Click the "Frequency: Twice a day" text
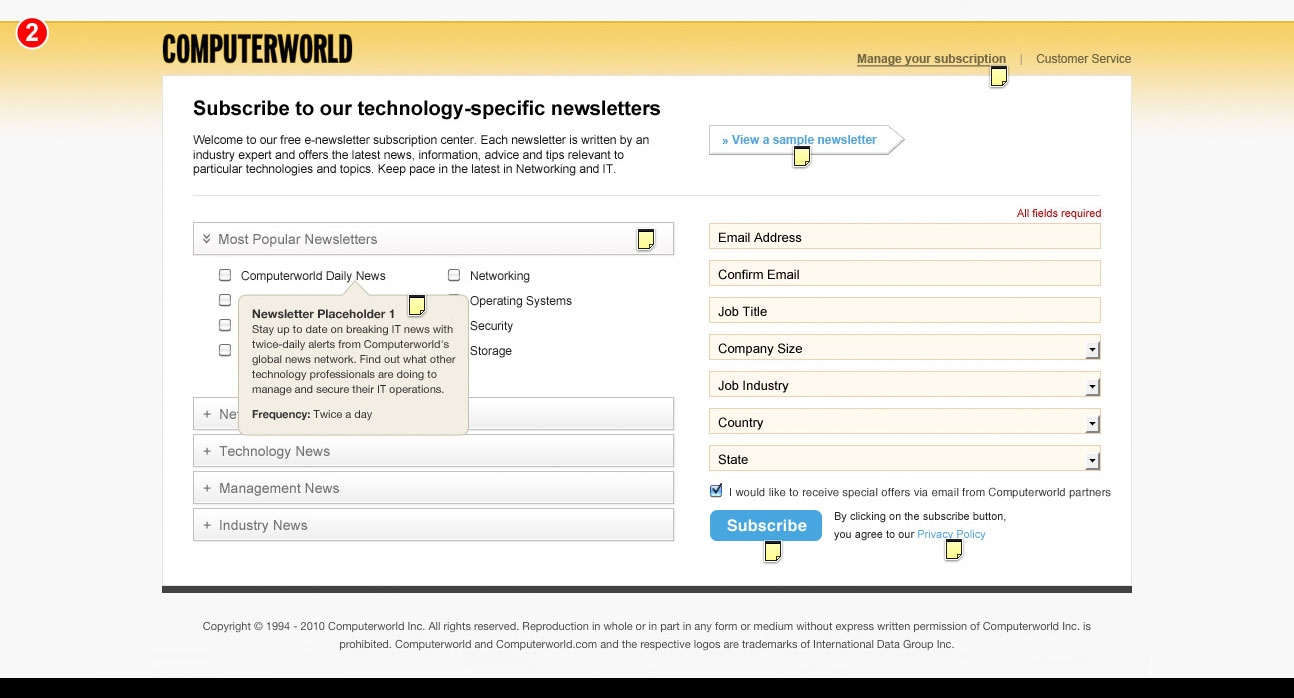1294x698 pixels. pos(312,414)
